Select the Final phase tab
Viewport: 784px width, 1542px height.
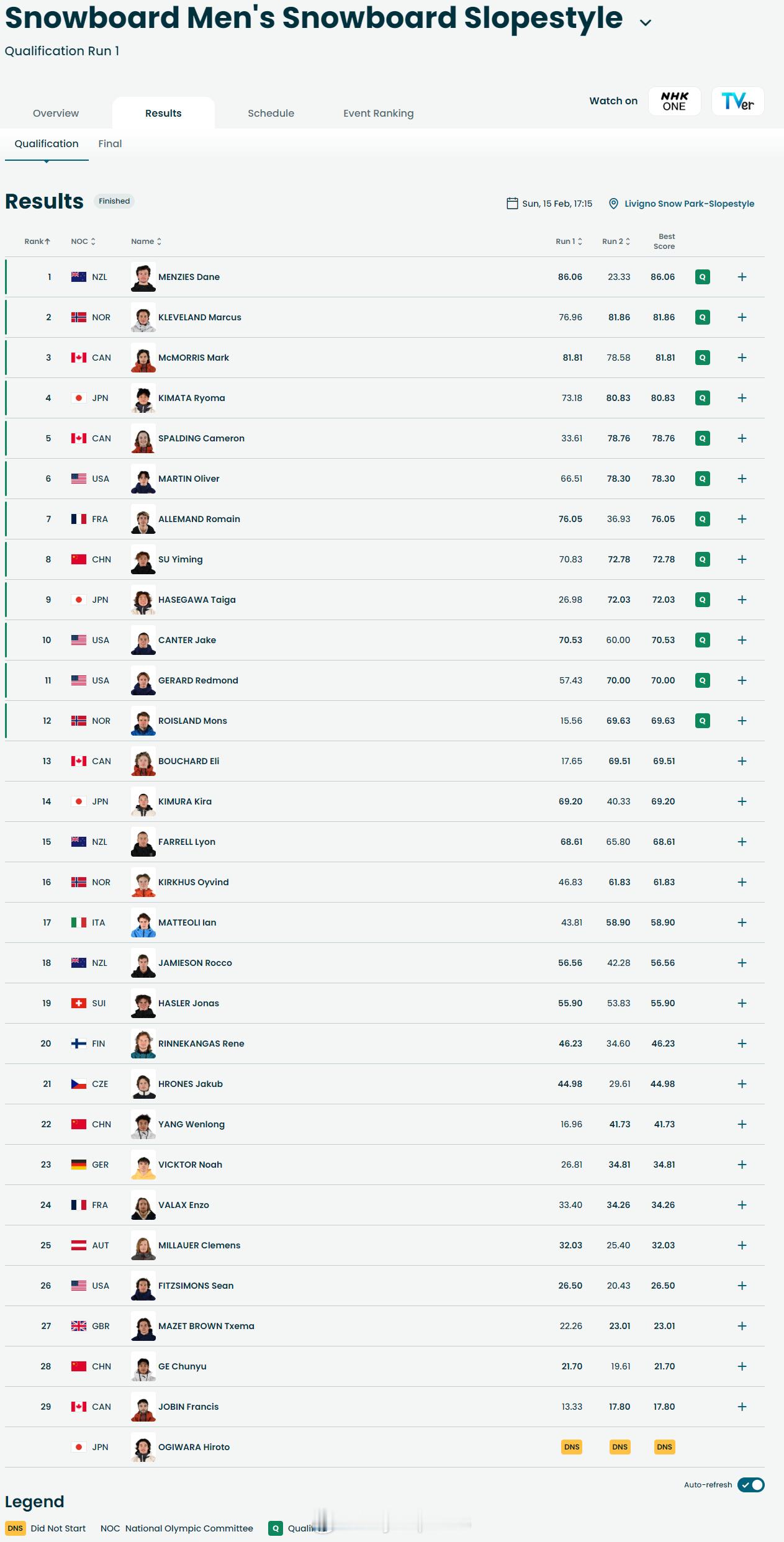pos(110,143)
